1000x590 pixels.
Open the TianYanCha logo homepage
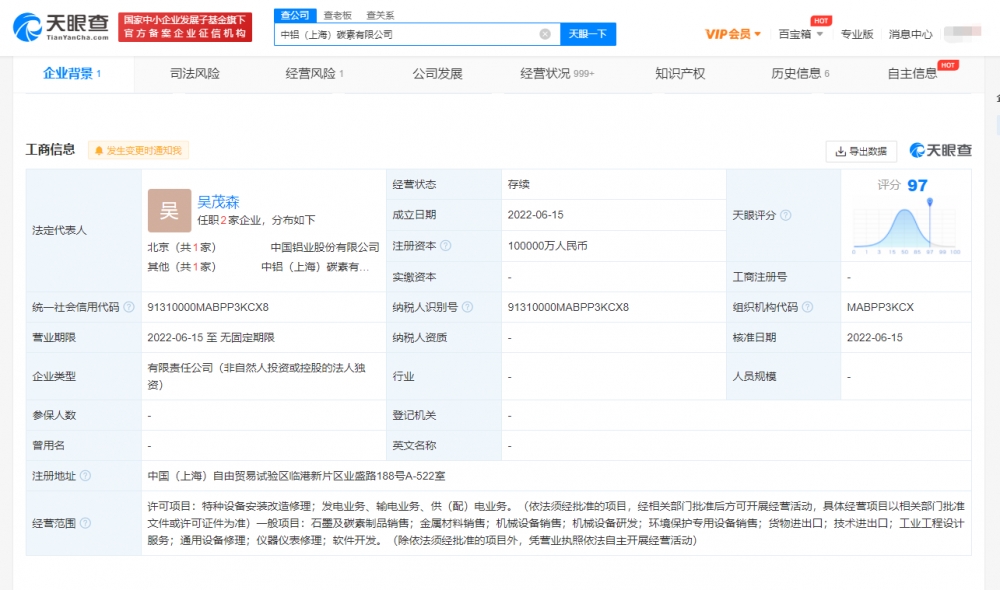61,27
